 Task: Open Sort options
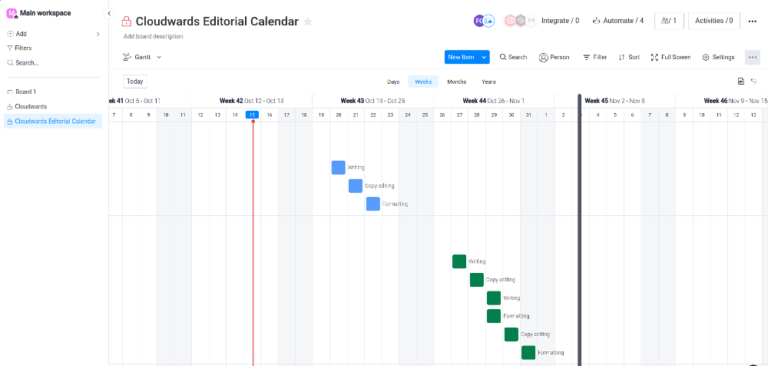629,57
